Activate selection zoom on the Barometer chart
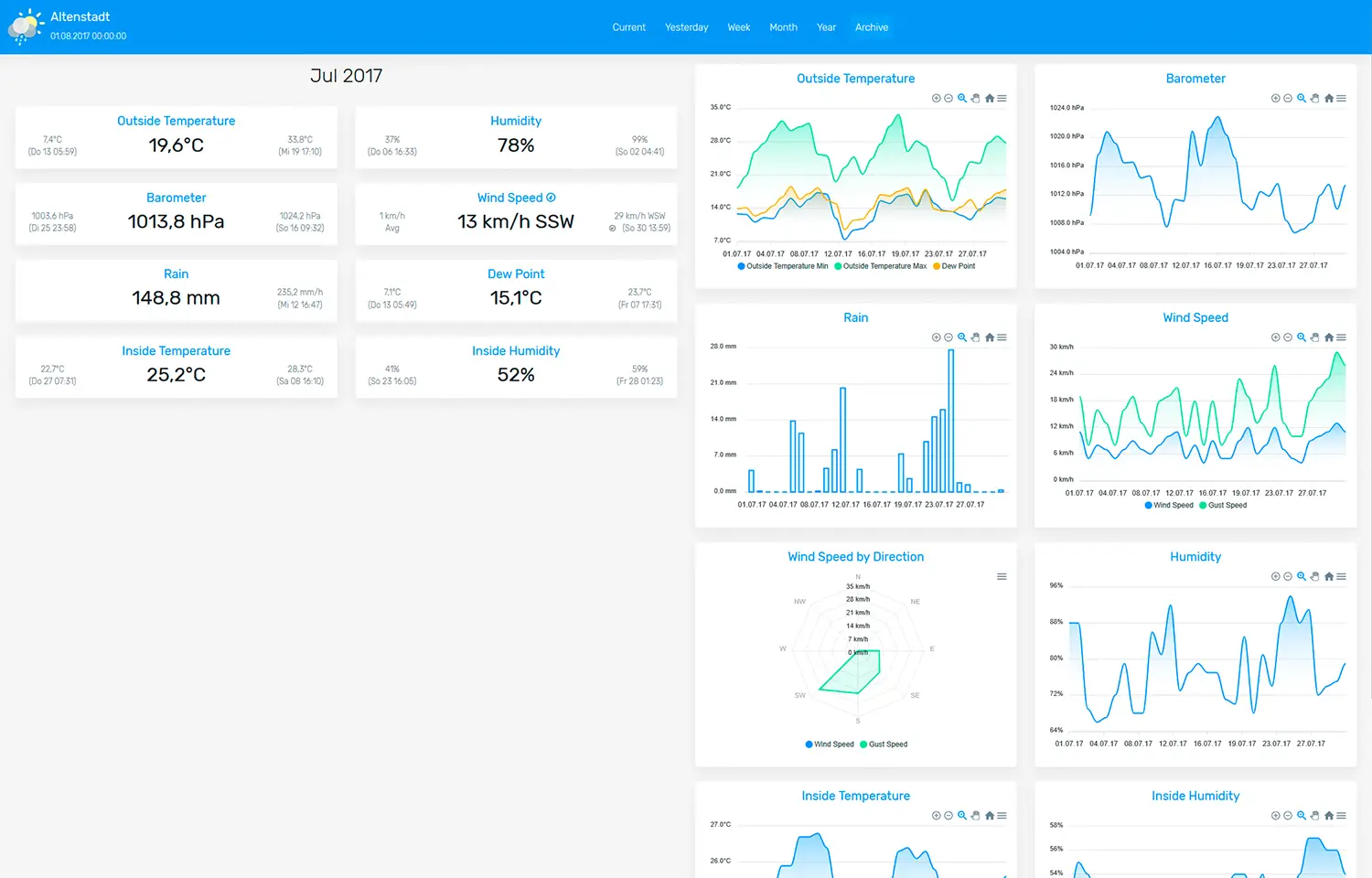The image size is (1372, 878). point(1302,98)
